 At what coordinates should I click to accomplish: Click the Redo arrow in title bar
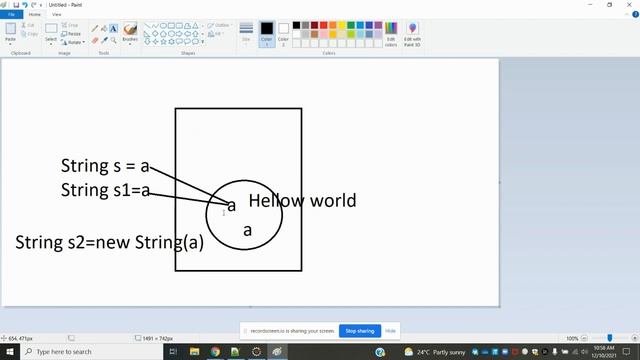click(x=33, y=5)
